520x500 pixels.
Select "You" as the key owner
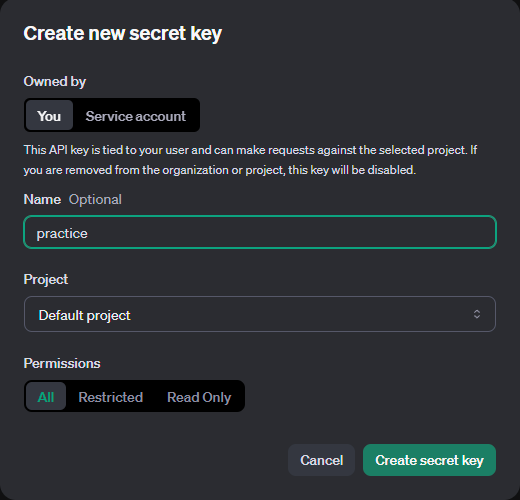coord(49,115)
